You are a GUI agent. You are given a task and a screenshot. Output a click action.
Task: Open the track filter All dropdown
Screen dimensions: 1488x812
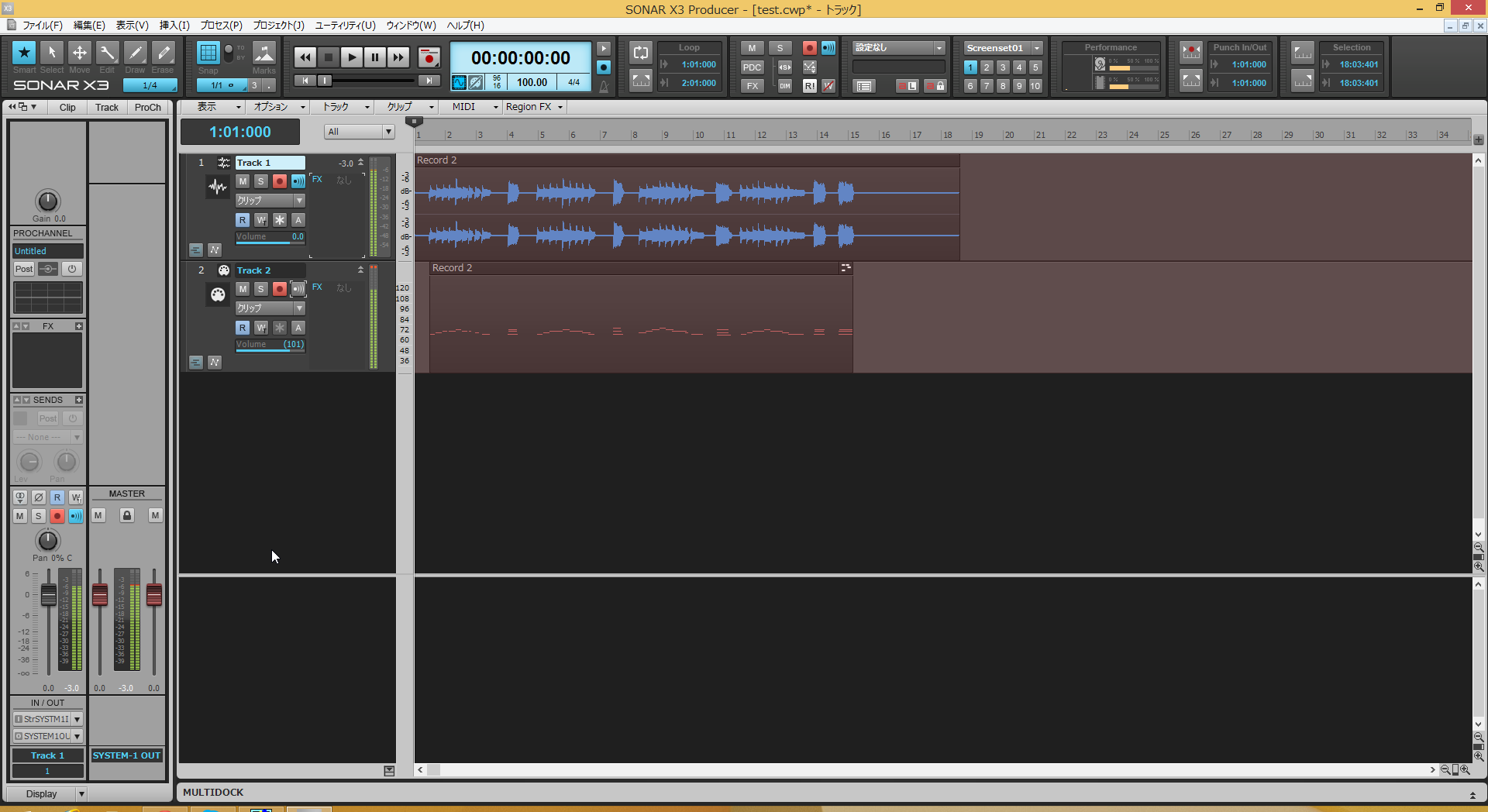[360, 132]
